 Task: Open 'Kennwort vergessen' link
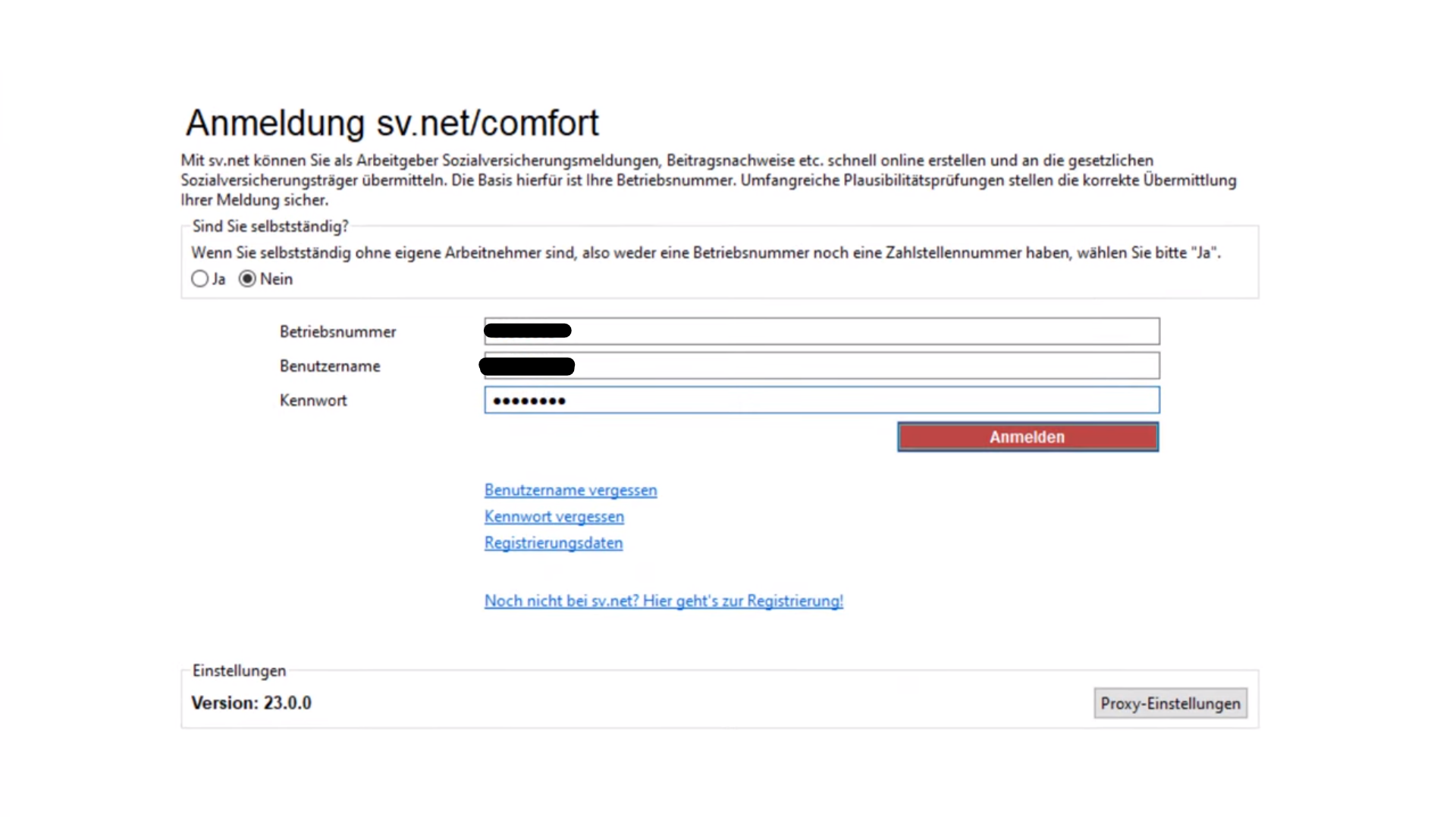554,517
